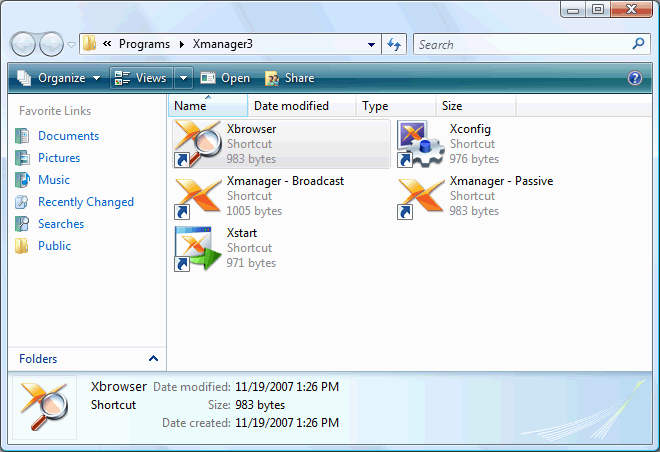660x452 pixels.
Task: Click the Xconfig file name text
Action: 470,129
